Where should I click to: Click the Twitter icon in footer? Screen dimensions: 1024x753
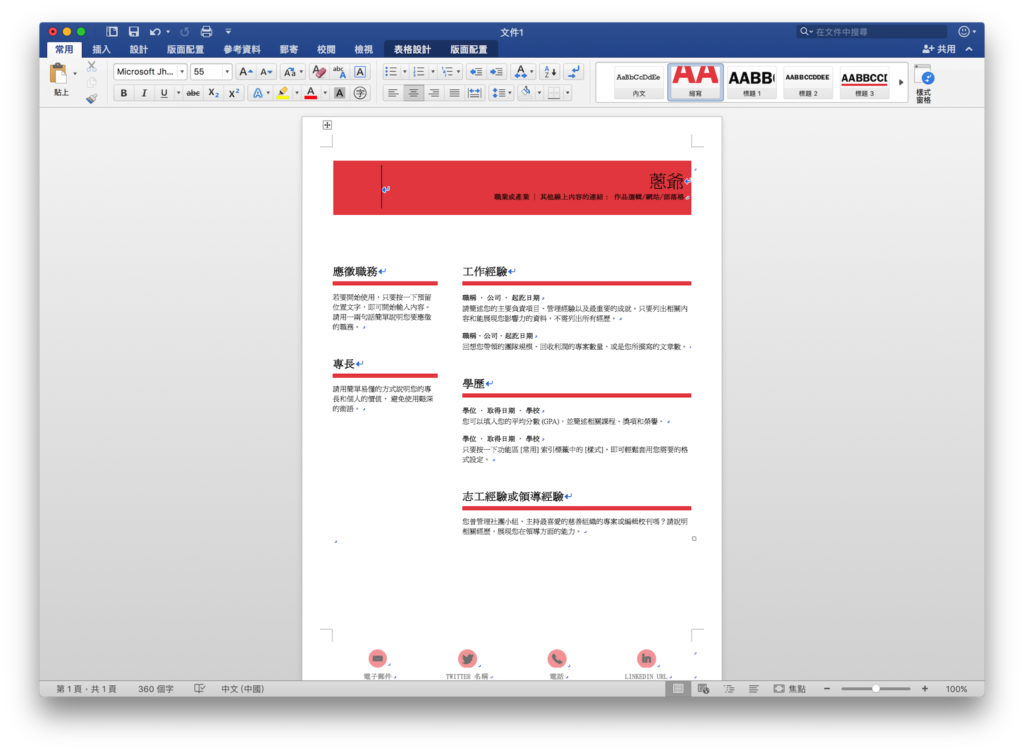pos(467,658)
